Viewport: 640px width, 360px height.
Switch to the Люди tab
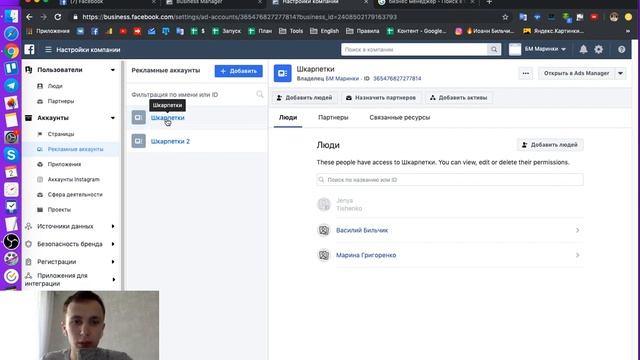click(288, 118)
